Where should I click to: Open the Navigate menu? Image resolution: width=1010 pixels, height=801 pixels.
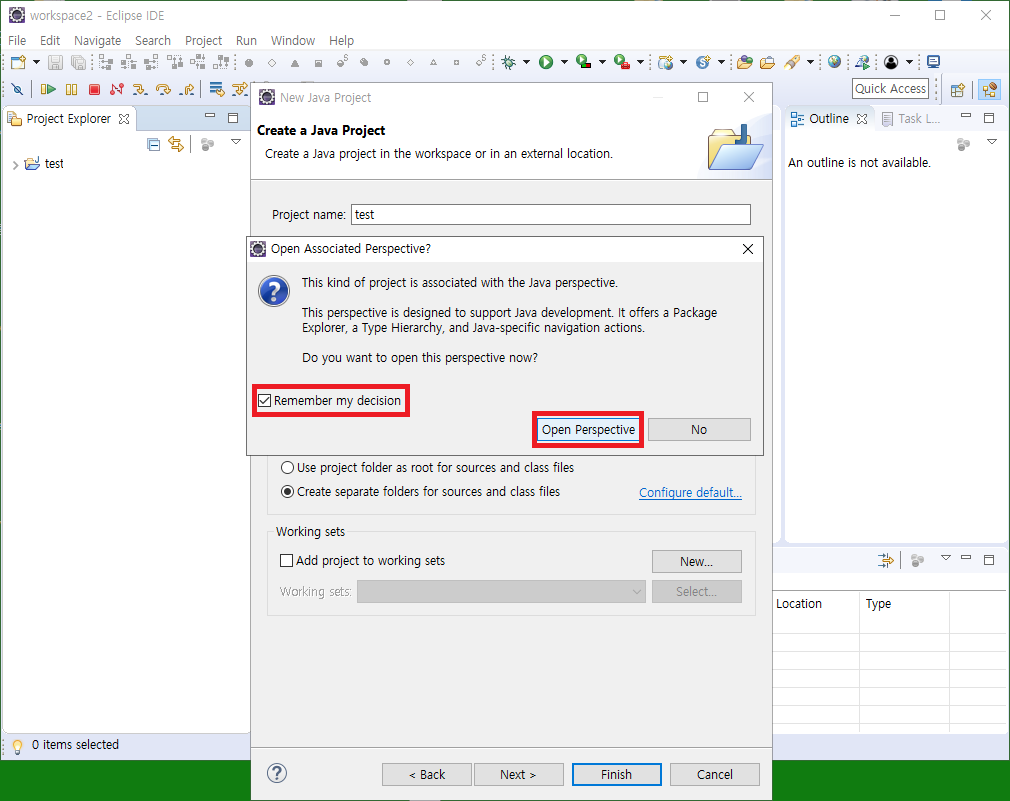tap(97, 41)
